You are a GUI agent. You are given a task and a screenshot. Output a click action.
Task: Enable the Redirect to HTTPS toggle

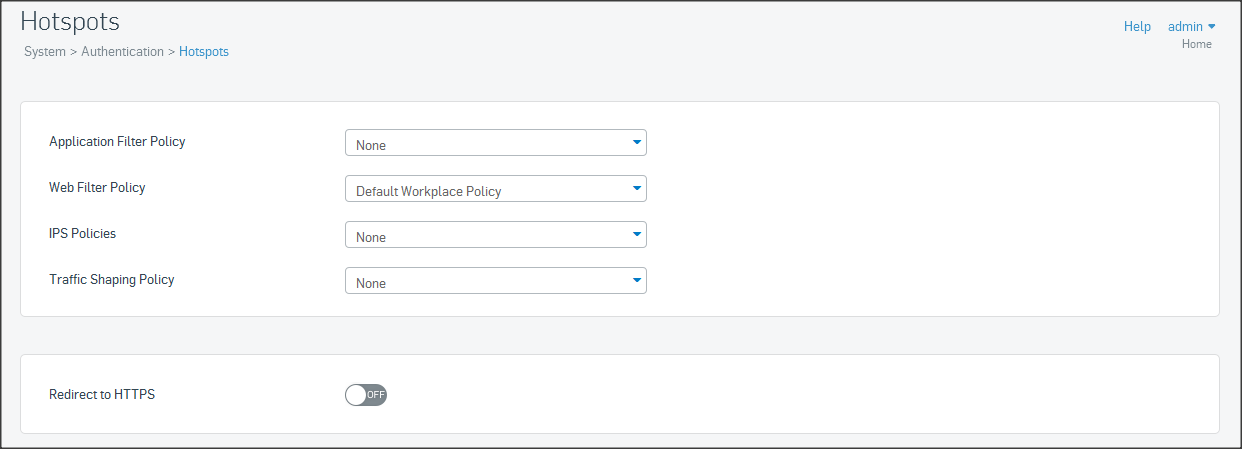[366, 395]
